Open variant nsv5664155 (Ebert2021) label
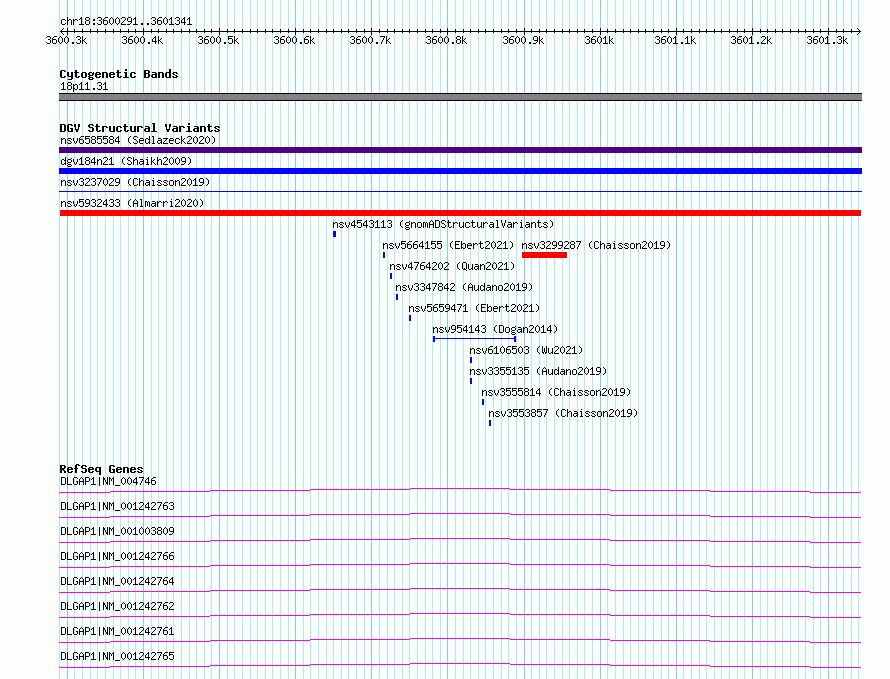 pyautogui.click(x=448, y=245)
